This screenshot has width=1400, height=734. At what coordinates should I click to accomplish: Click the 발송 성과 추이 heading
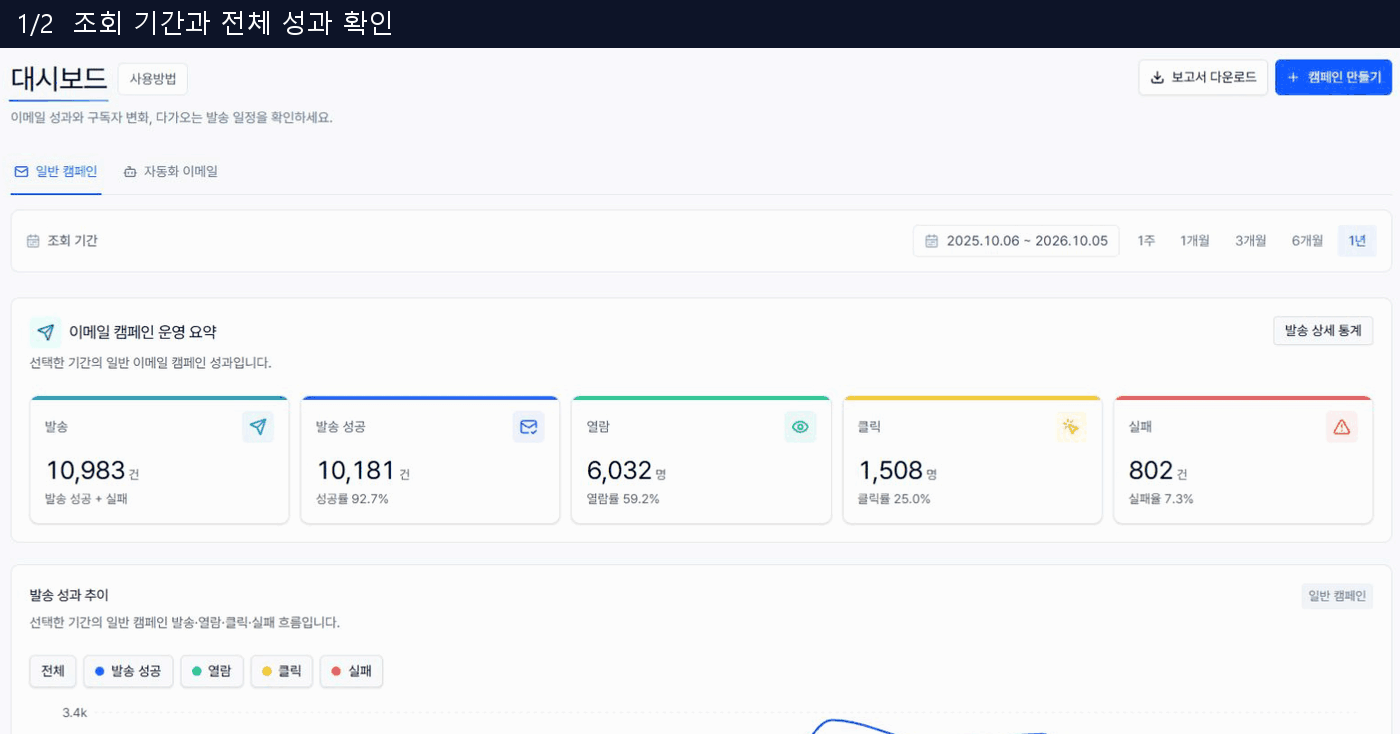pos(69,595)
